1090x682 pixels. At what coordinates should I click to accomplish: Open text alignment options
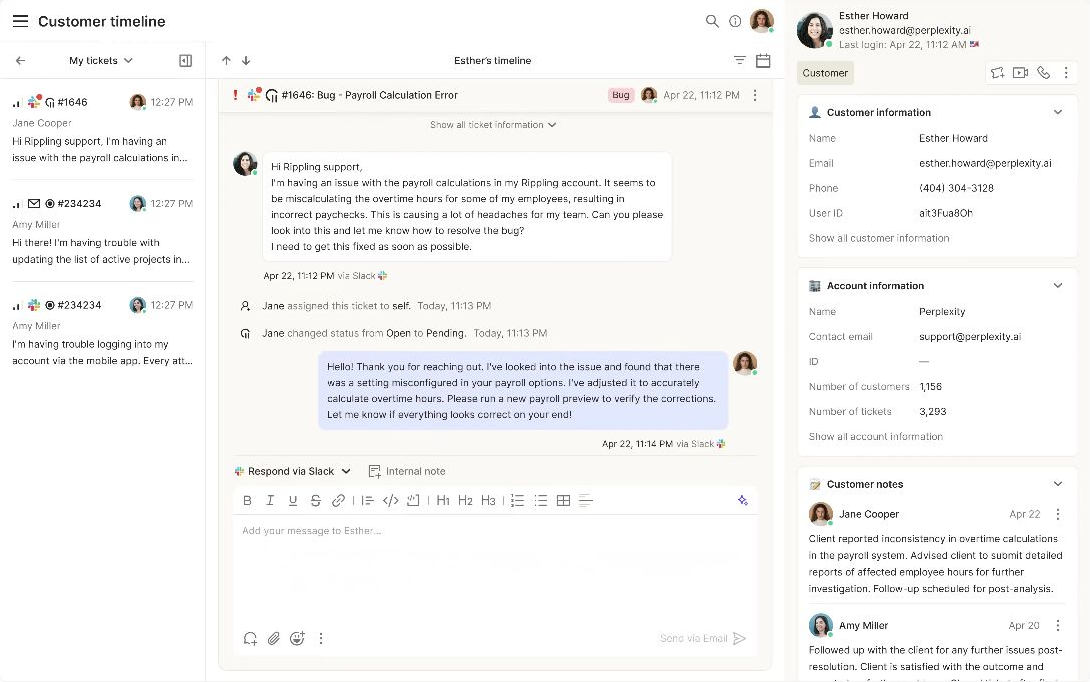pyautogui.click(x=586, y=501)
